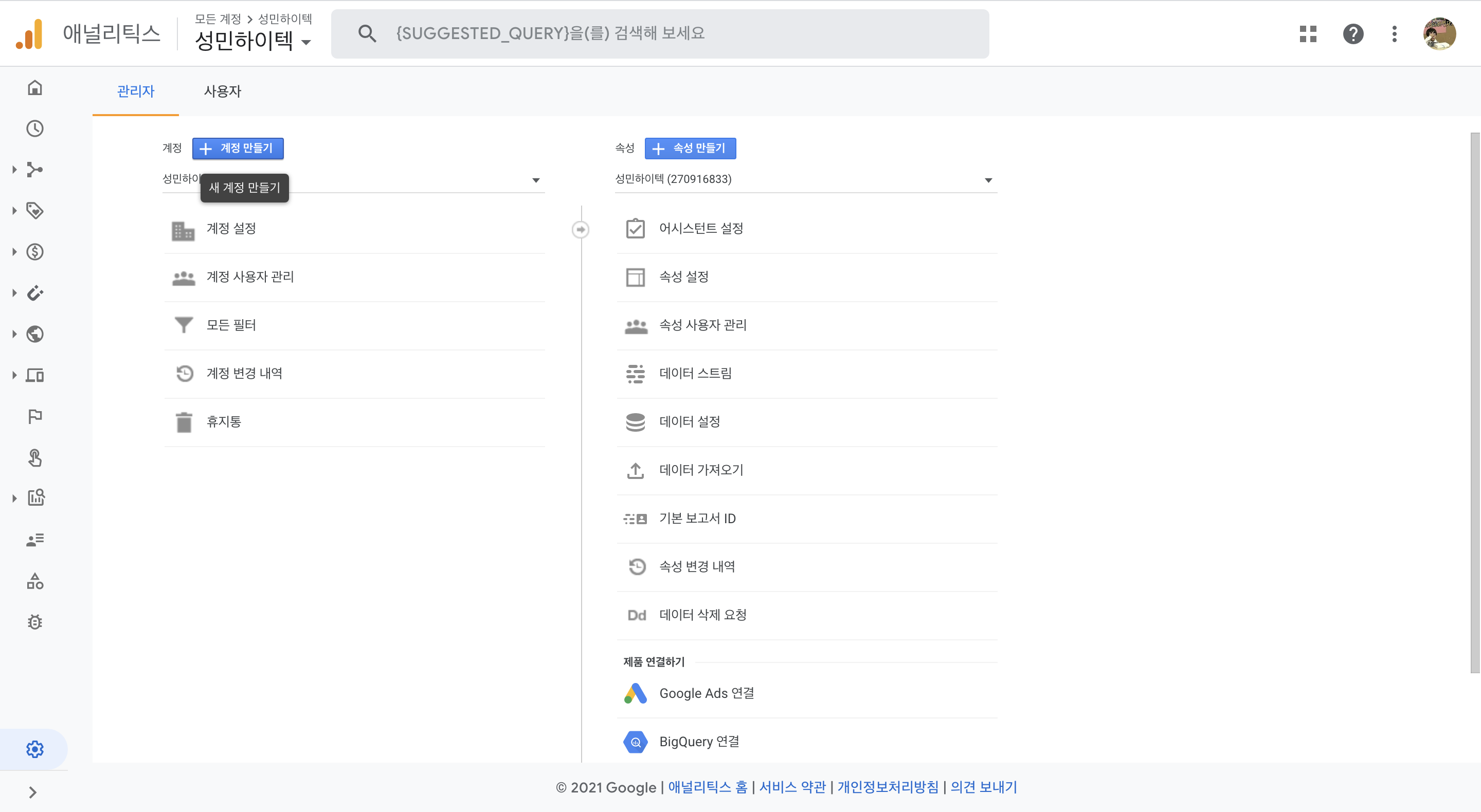Select the 데이터 스트림 menu item
The height and width of the screenshot is (812, 1481).
click(695, 374)
